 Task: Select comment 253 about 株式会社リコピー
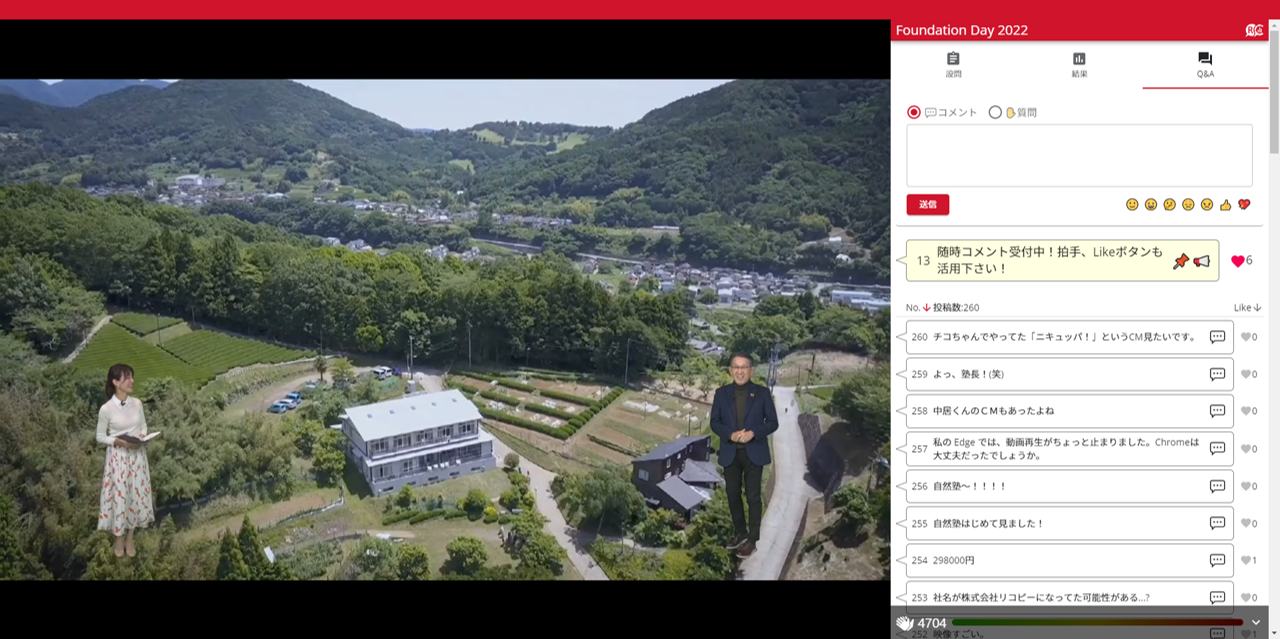click(1041, 597)
